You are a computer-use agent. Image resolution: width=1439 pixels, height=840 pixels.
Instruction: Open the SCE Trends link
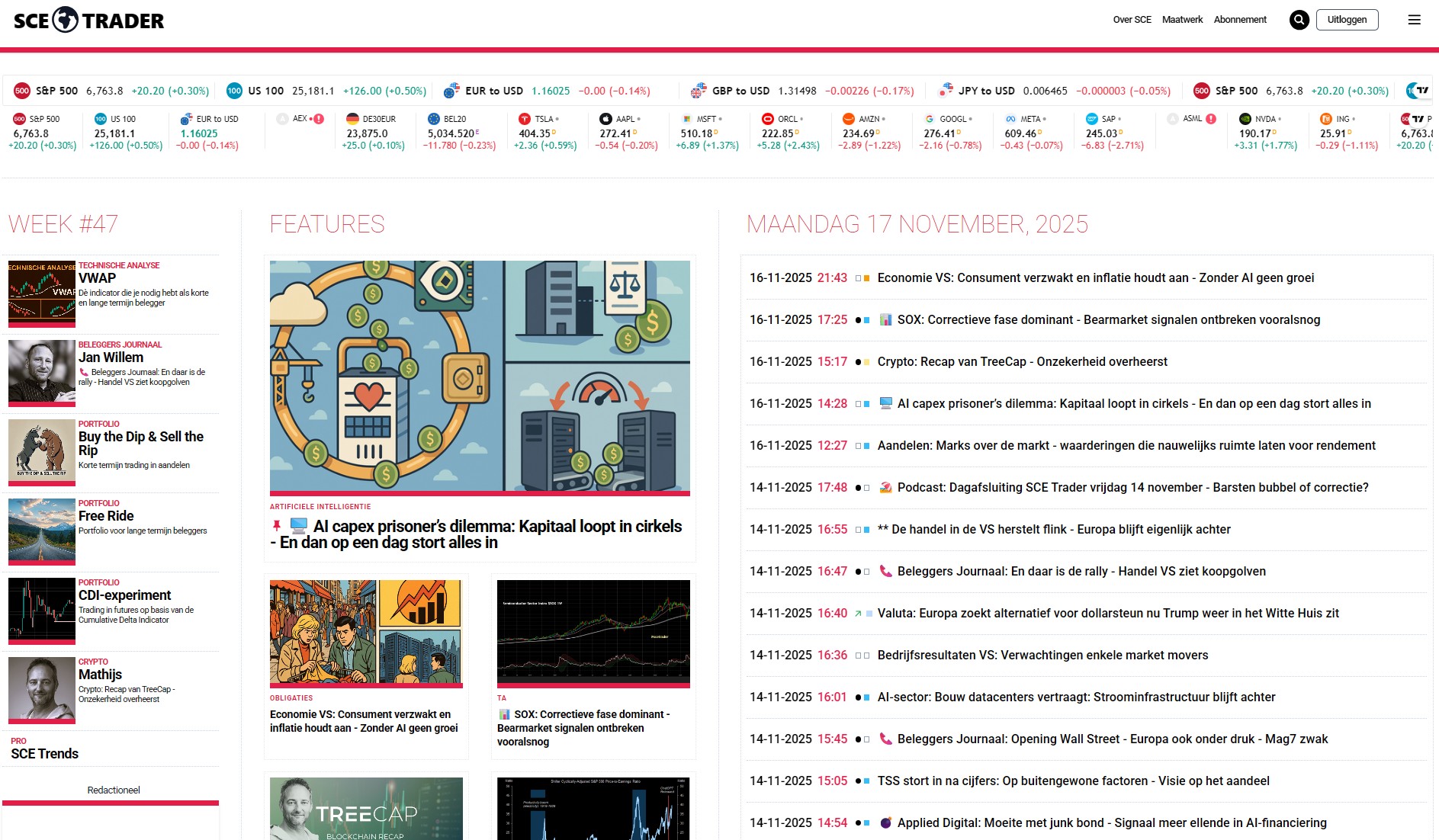[x=45, y=754]
